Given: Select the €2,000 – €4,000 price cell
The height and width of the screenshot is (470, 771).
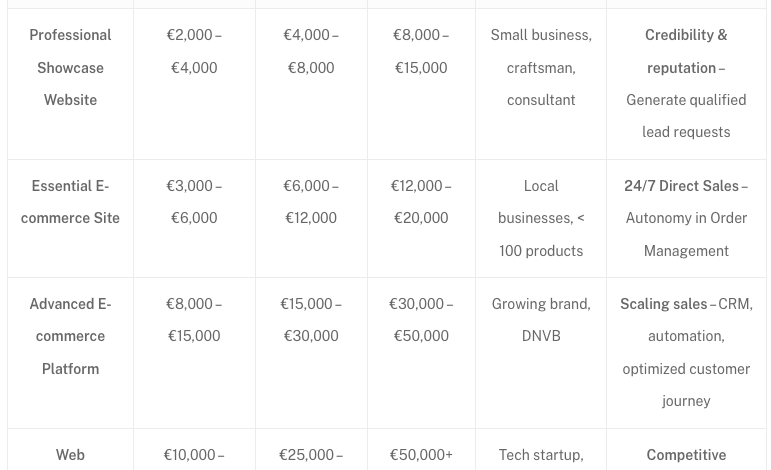Looking at the screenshot, I should click(x=194, y=52).
